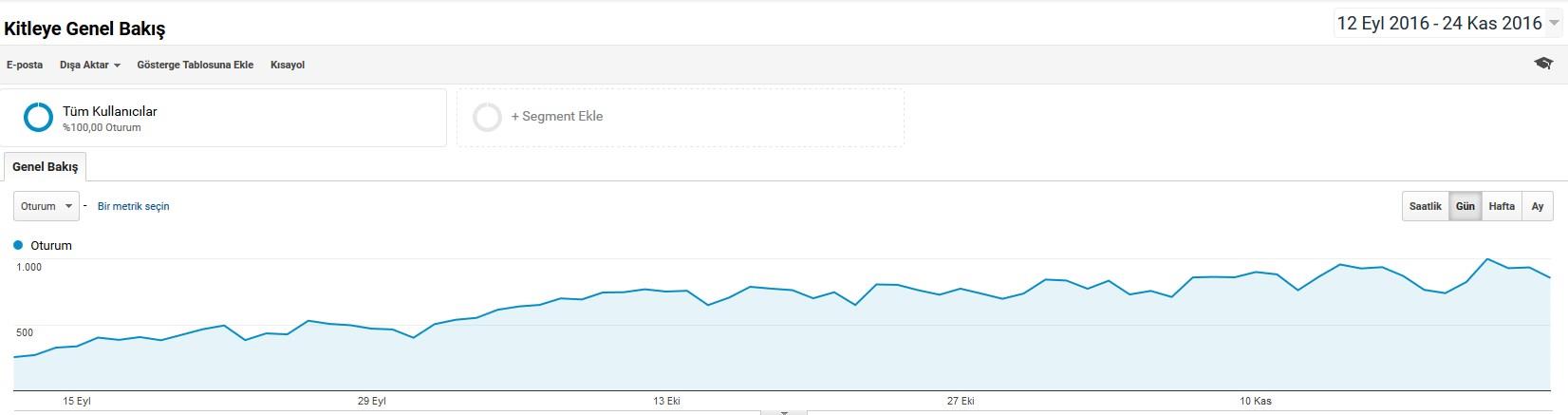The image size is (1568, 415).
Task: Click Gösterge Tablosuna Ekle
Action: 196,66
